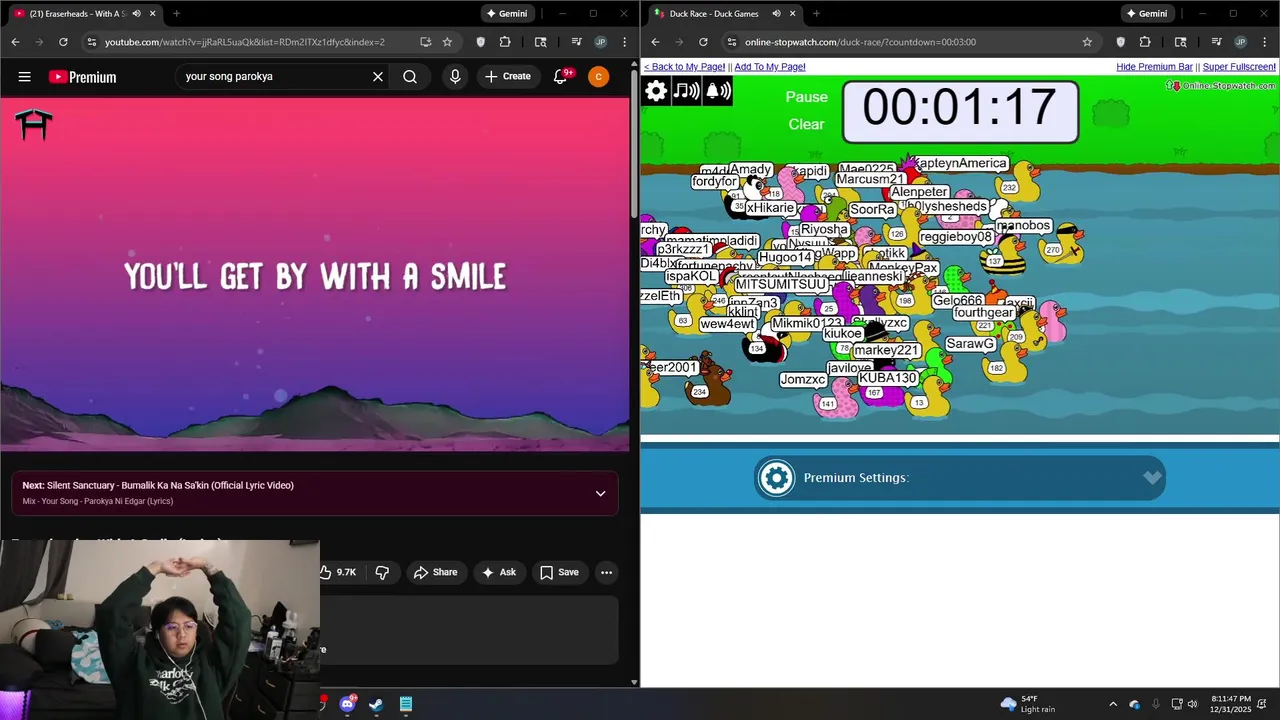Screen dimensions: 1280x720
Task: Click the youtube.com address bar
Action: coord(245,42)
